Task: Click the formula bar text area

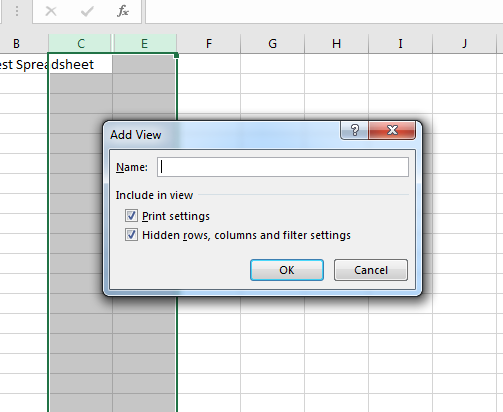Action: coord(324,11)
